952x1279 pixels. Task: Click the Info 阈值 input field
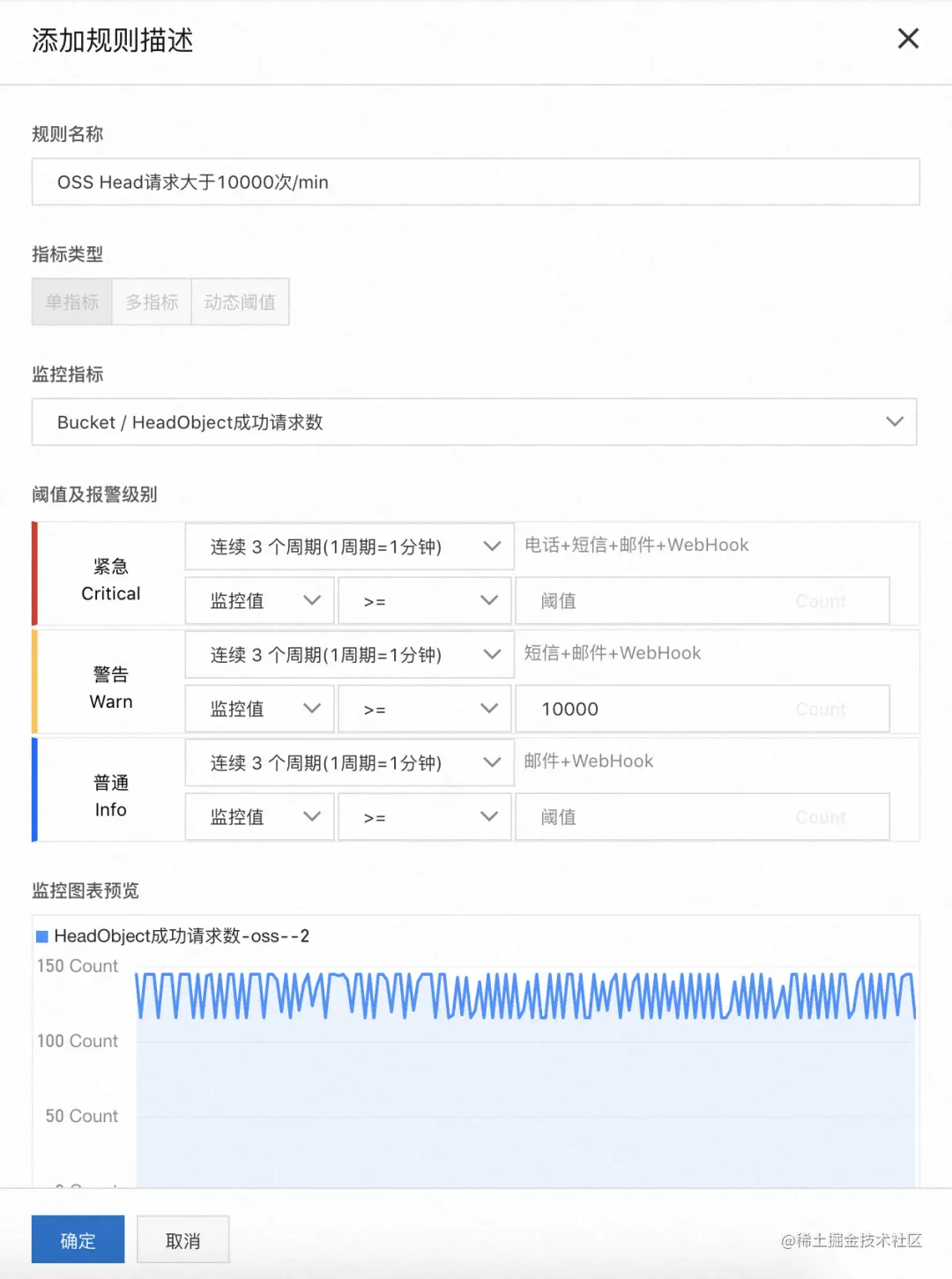703,817
